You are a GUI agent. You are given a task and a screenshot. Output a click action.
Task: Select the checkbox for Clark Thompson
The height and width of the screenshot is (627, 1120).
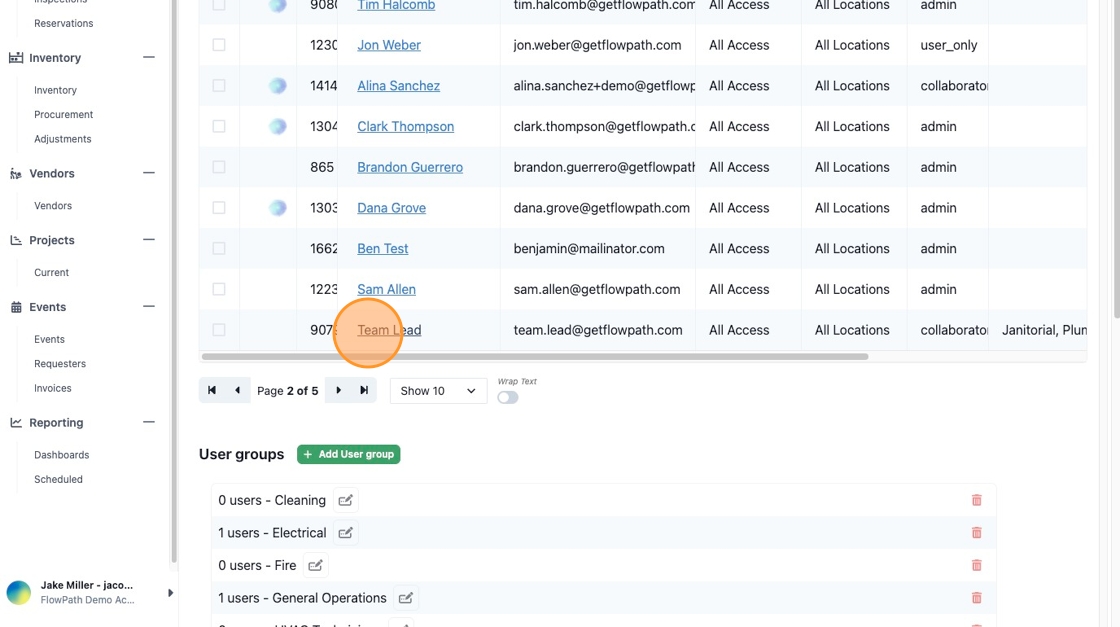(219, 126)
